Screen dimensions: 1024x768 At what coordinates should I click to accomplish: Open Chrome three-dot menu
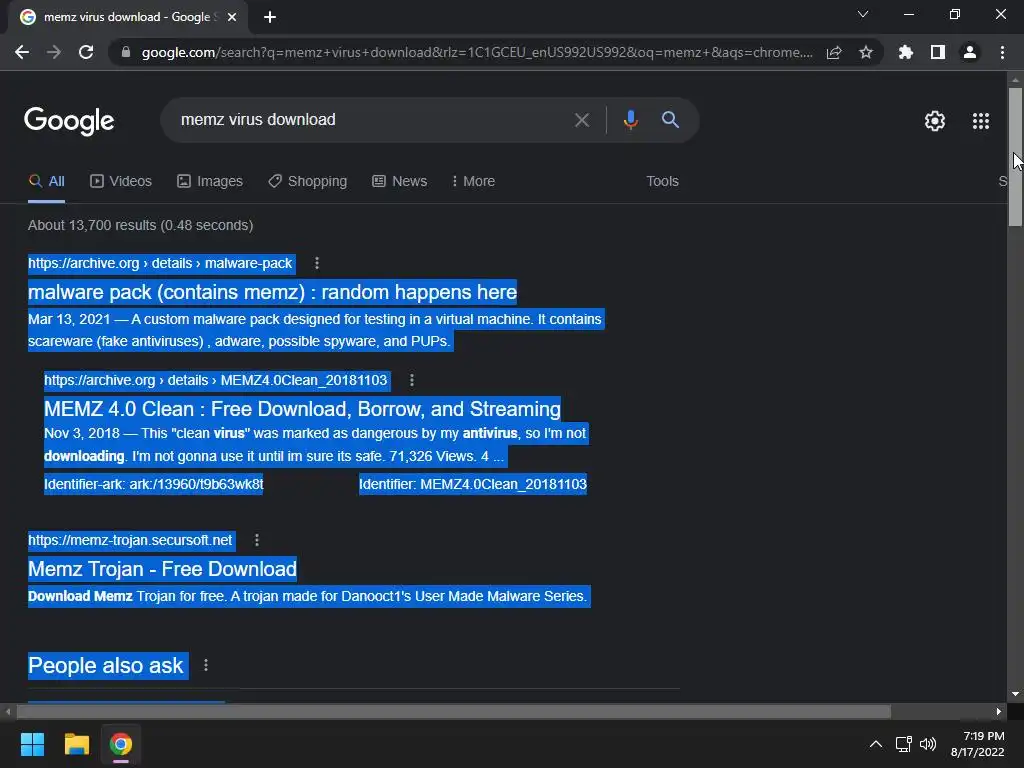click(1002, 52)
